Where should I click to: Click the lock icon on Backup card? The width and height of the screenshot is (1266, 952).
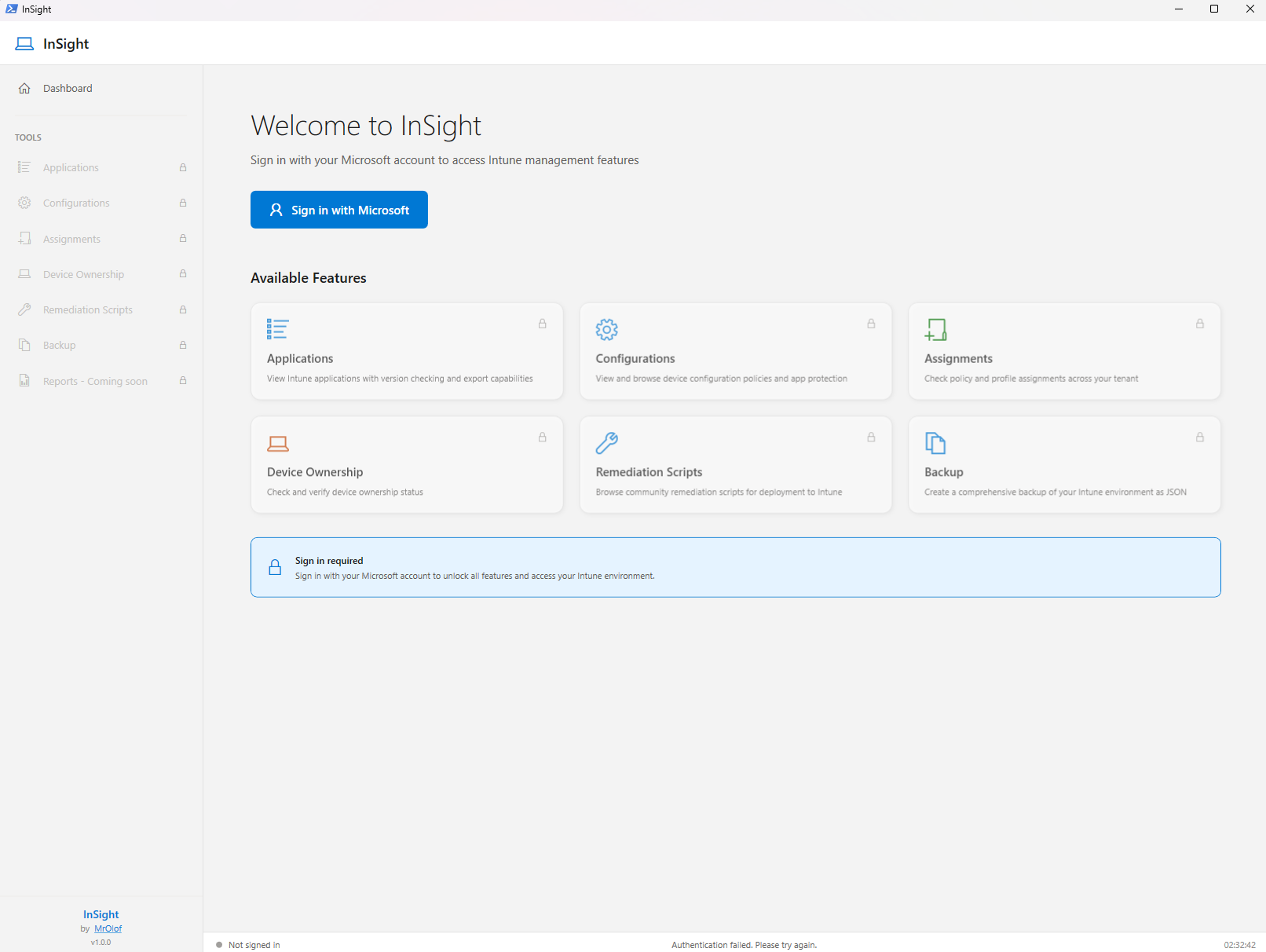[x=1200, y=438]
